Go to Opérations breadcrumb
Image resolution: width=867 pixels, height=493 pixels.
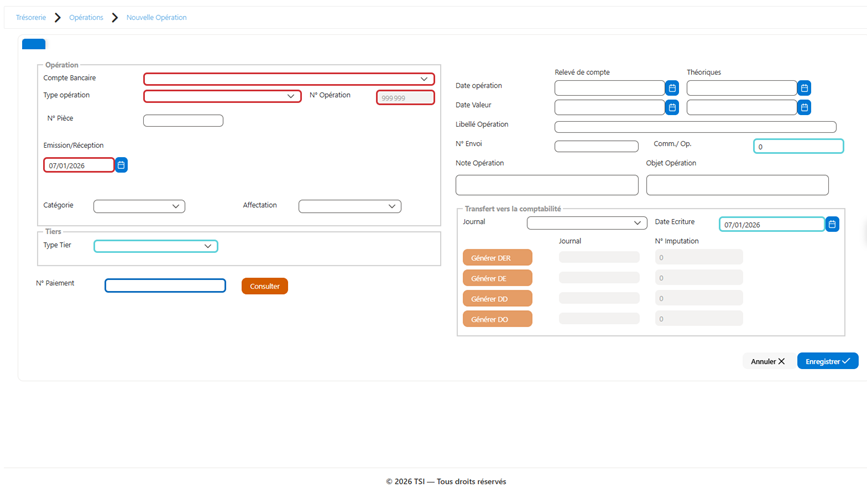click(x=86, y=18)
